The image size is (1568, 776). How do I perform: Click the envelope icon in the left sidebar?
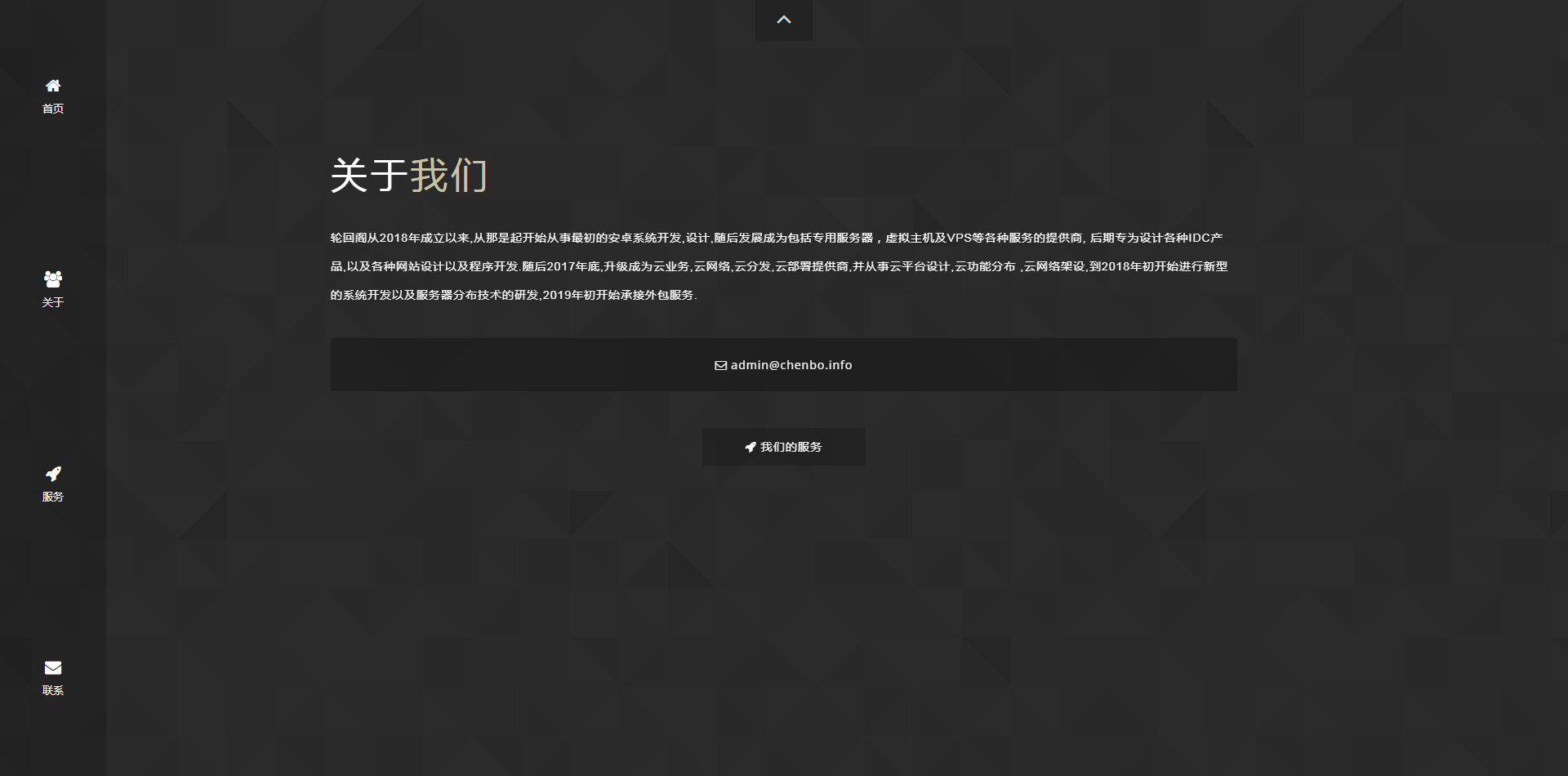[x=53, y=667]
